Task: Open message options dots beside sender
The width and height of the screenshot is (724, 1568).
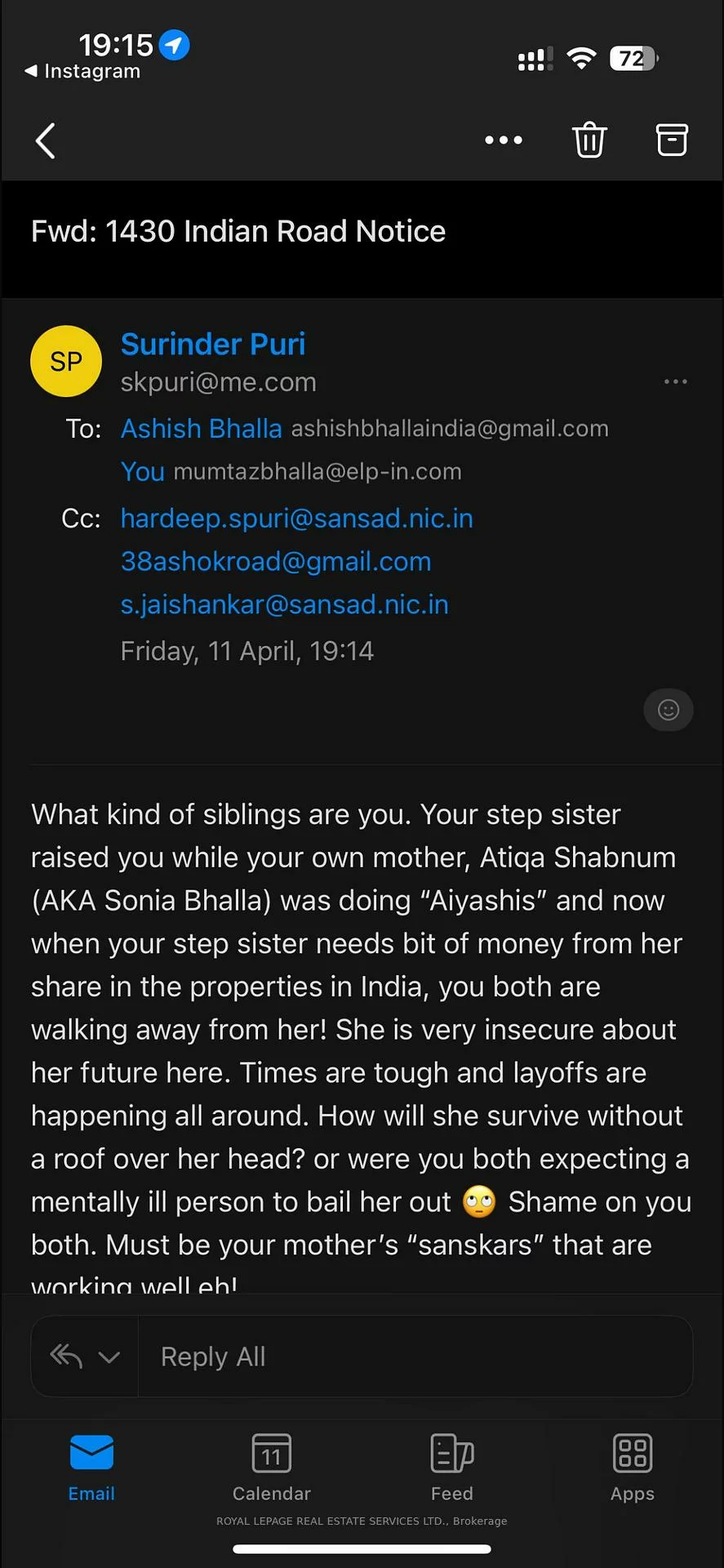Action: tap(675, 381)
